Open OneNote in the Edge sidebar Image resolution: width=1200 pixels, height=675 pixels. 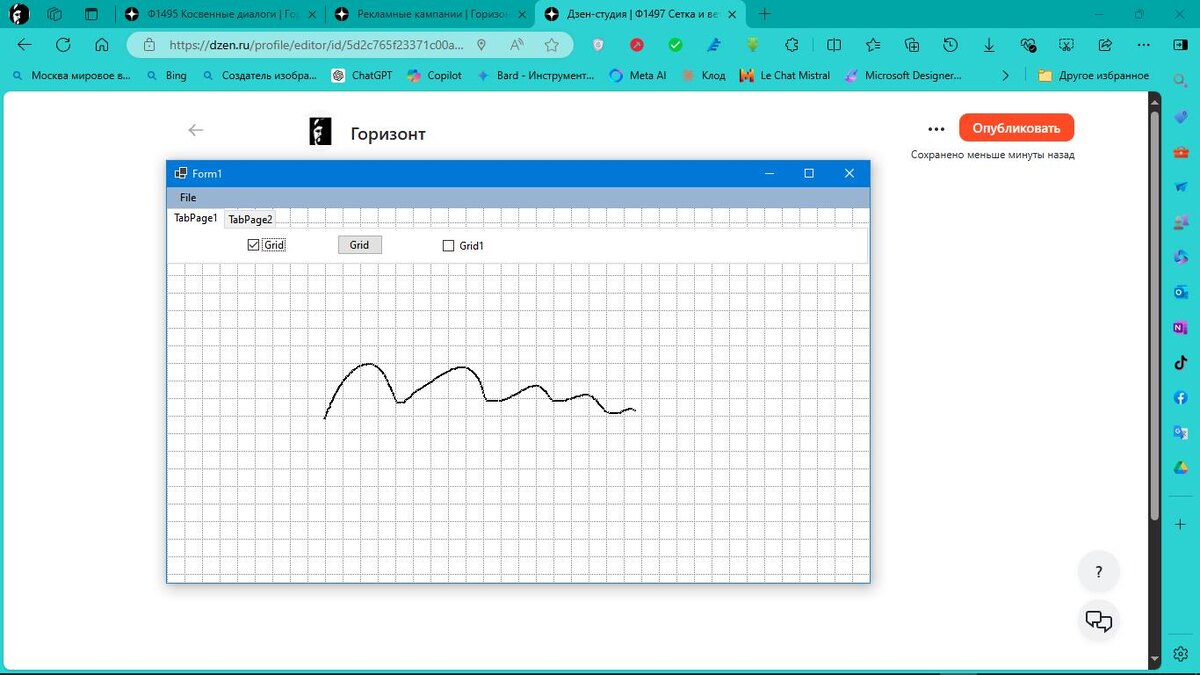coord(1181,327)
